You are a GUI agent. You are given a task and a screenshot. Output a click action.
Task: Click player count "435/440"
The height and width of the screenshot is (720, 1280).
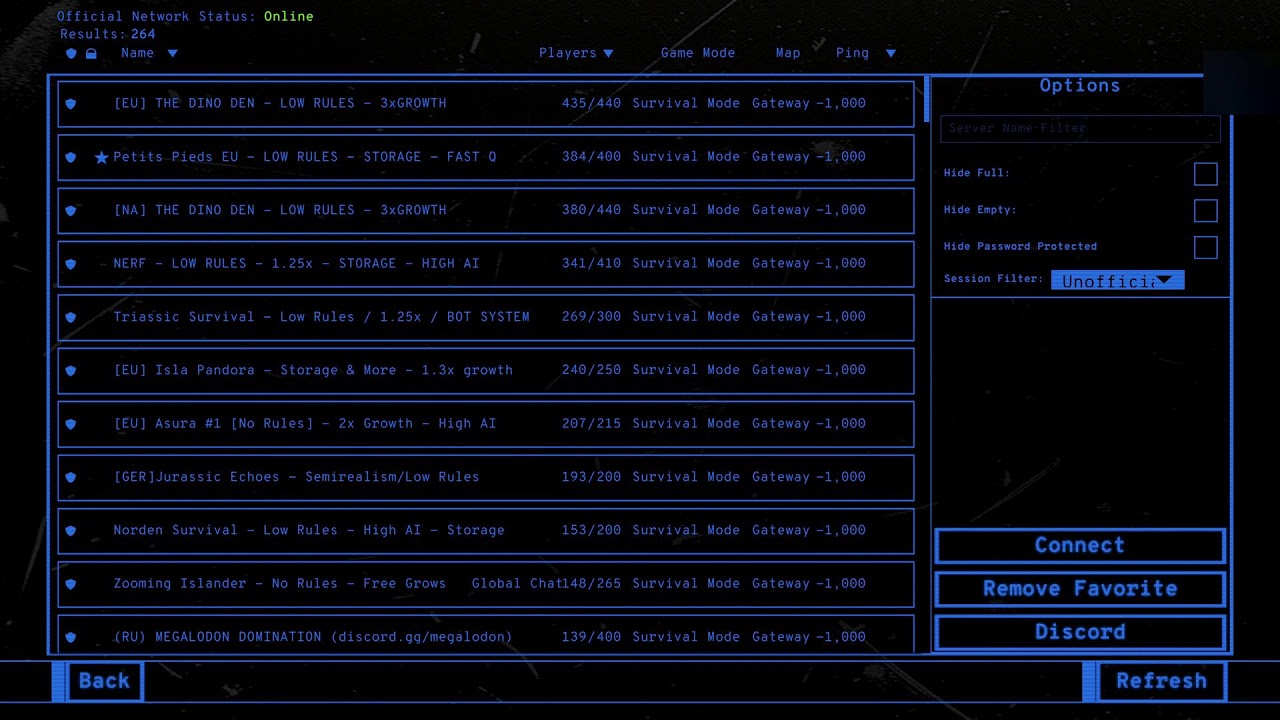tap(591, 103)
